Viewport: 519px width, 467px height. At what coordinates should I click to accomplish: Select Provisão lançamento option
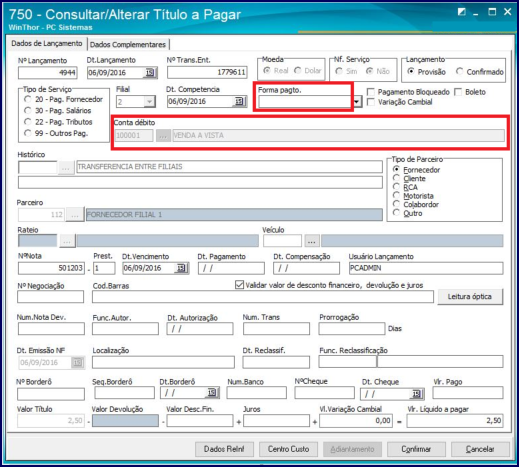[411, 72]
